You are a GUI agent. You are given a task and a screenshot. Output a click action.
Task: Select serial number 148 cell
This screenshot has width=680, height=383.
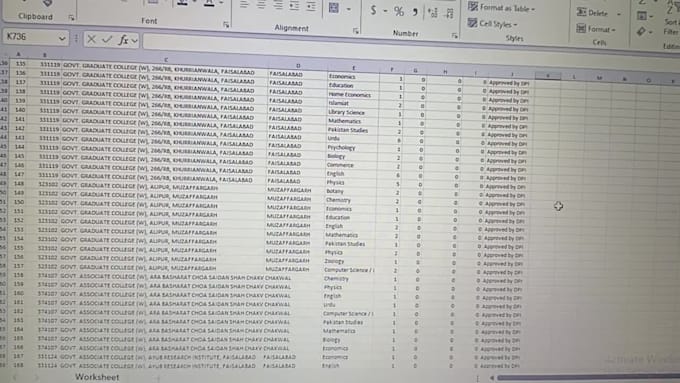click(19, 183)
